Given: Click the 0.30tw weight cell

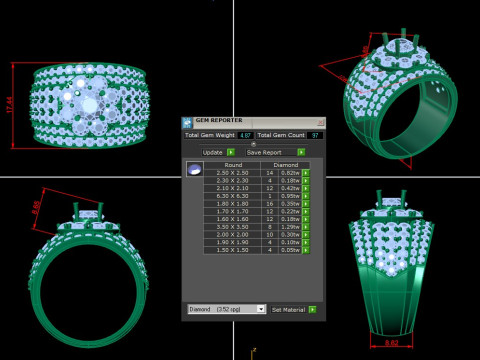Looking at the screenshot, I should 290,235.
